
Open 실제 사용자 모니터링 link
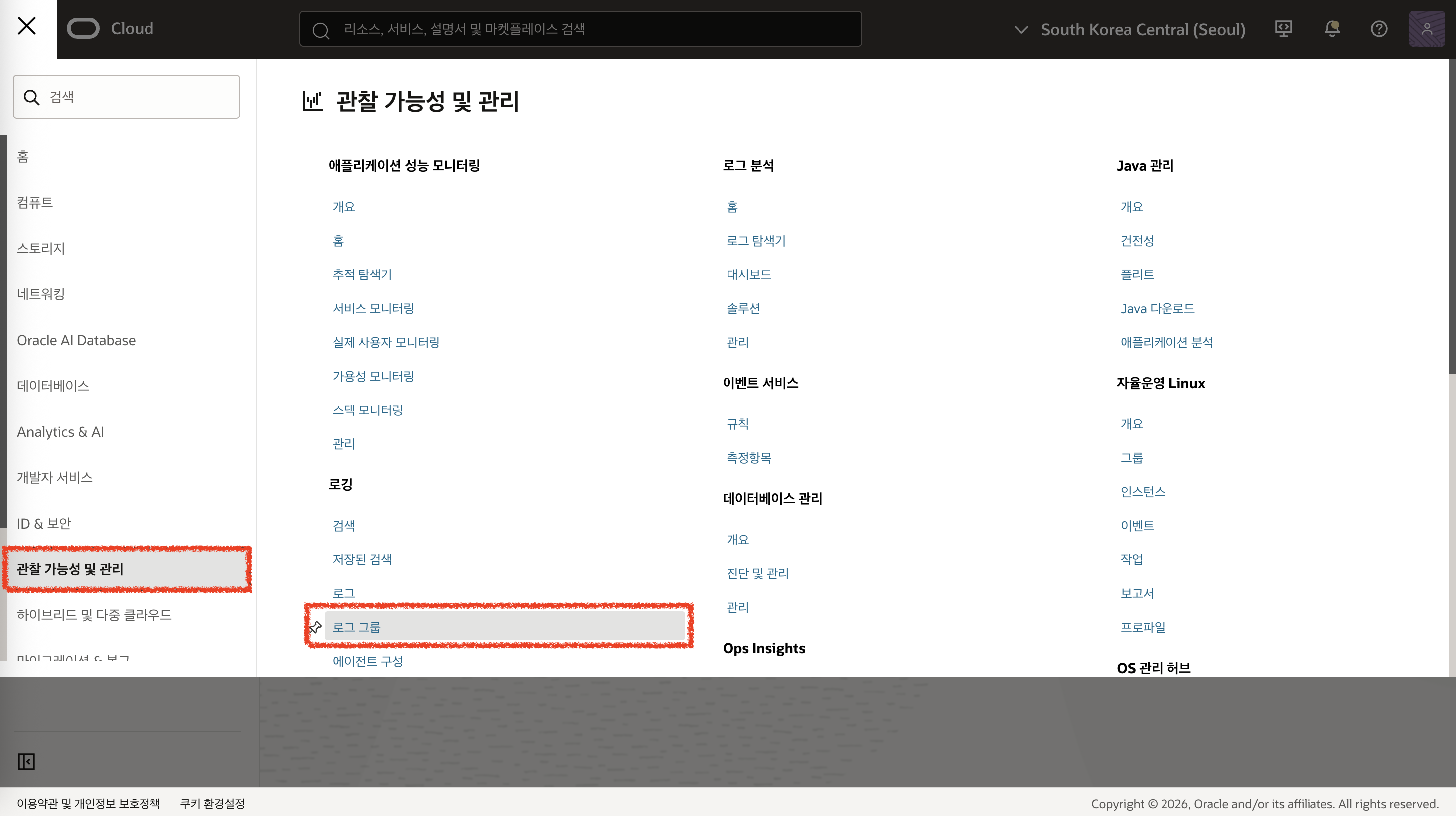(x=386, y=342)
